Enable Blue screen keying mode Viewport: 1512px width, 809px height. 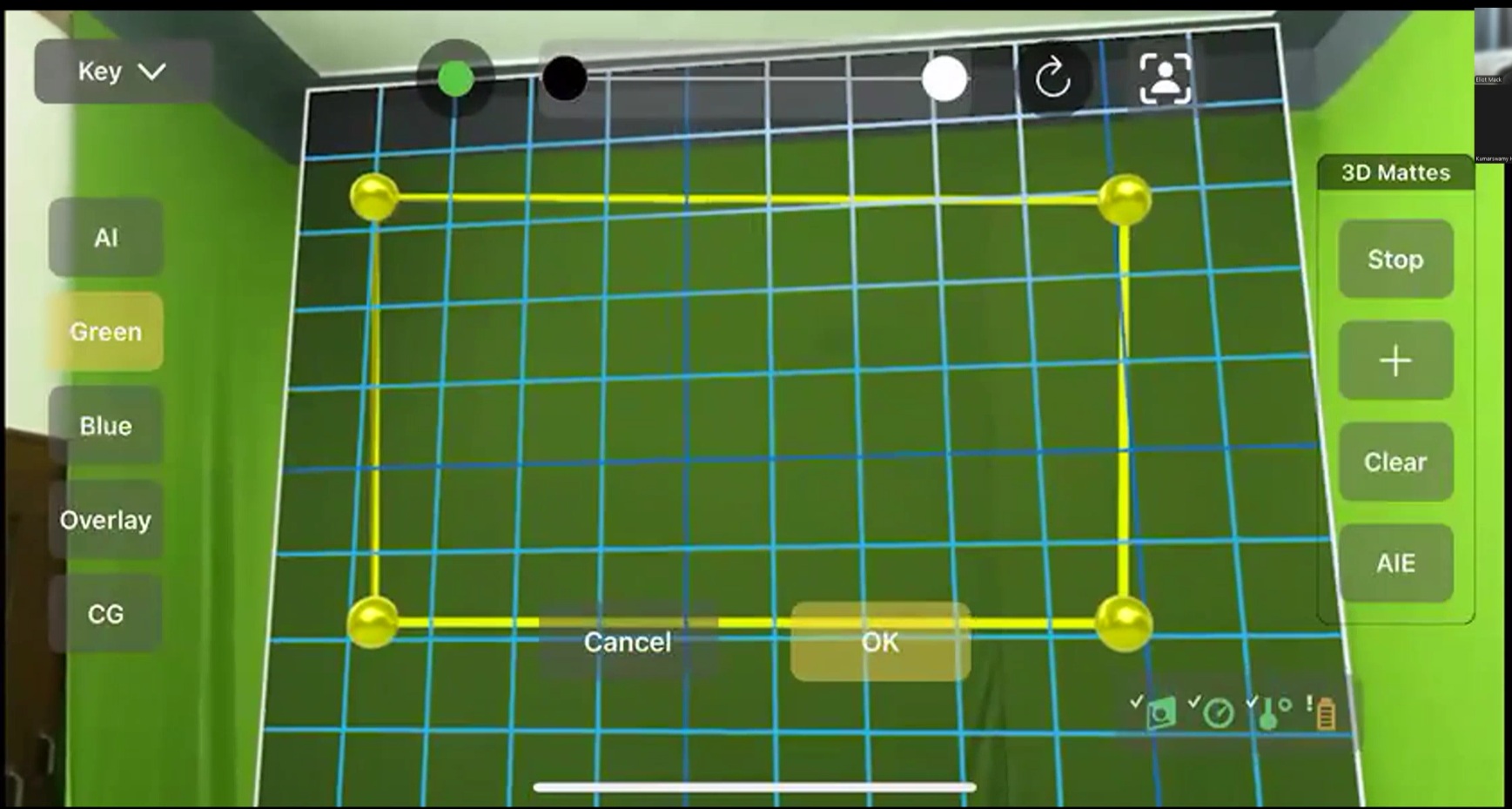click(x=105, y=426)
